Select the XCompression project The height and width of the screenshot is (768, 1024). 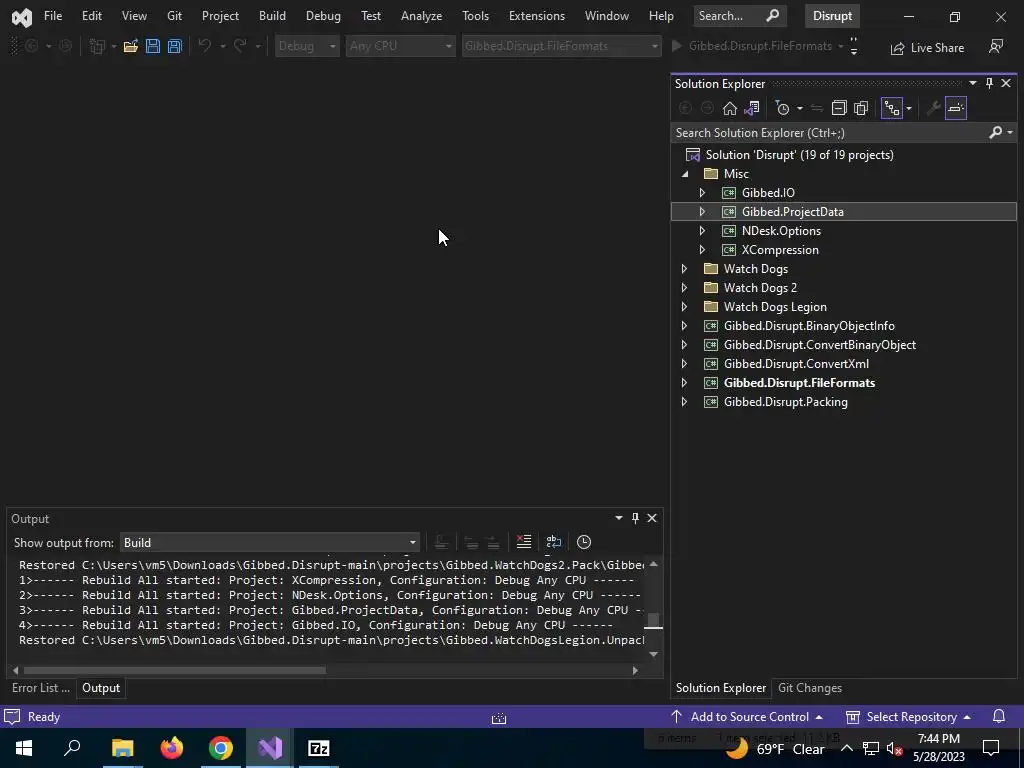780,249
